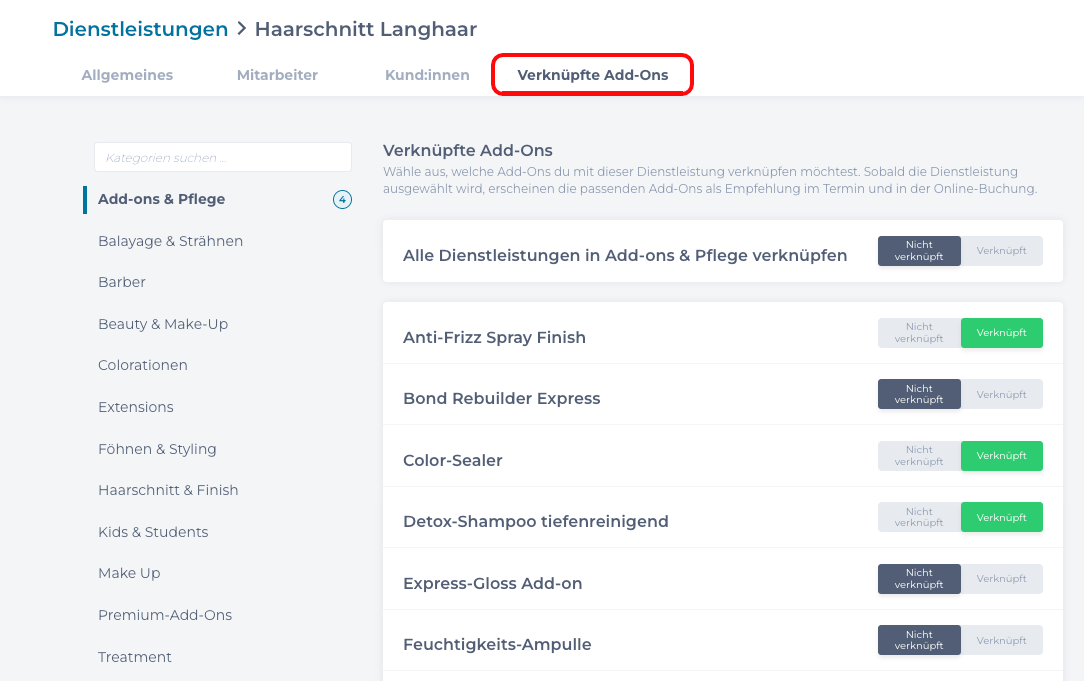Click "Verknüpft" for alle Dienstleistungen in Add-ons & Pflege
The height and width of the screenshot is (681, 1084).
(1002, 250)
